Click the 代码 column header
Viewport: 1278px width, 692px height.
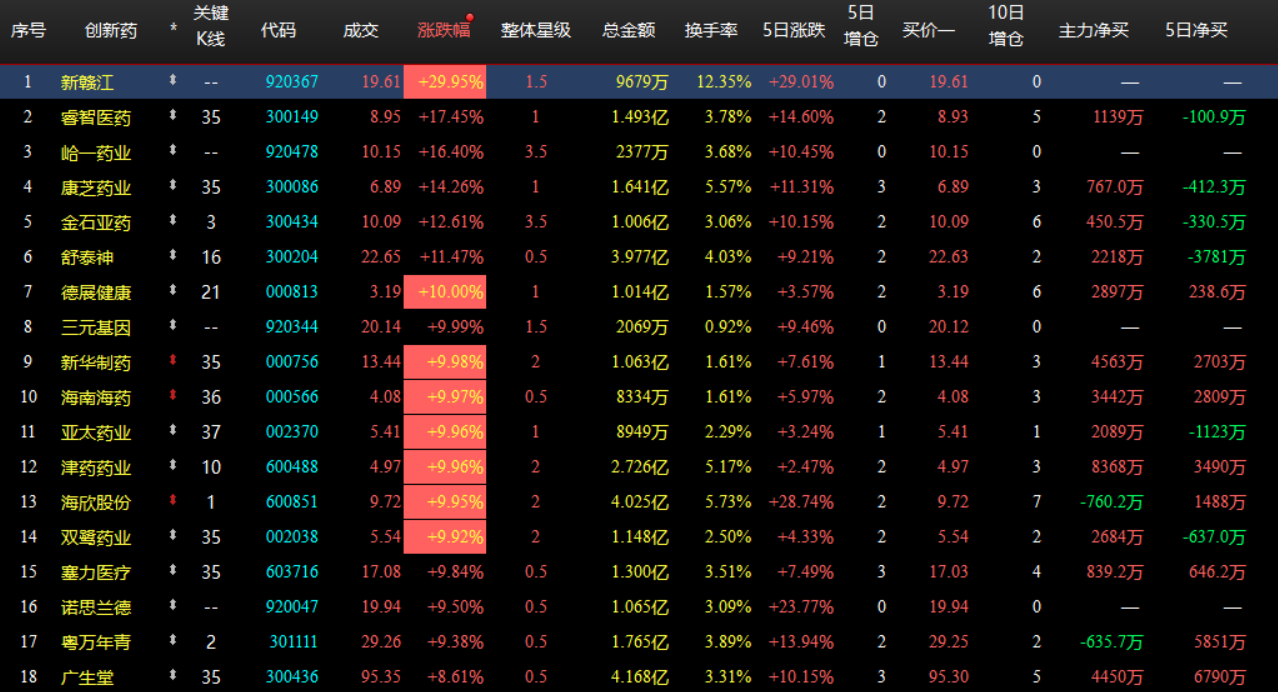coord(278,30)
